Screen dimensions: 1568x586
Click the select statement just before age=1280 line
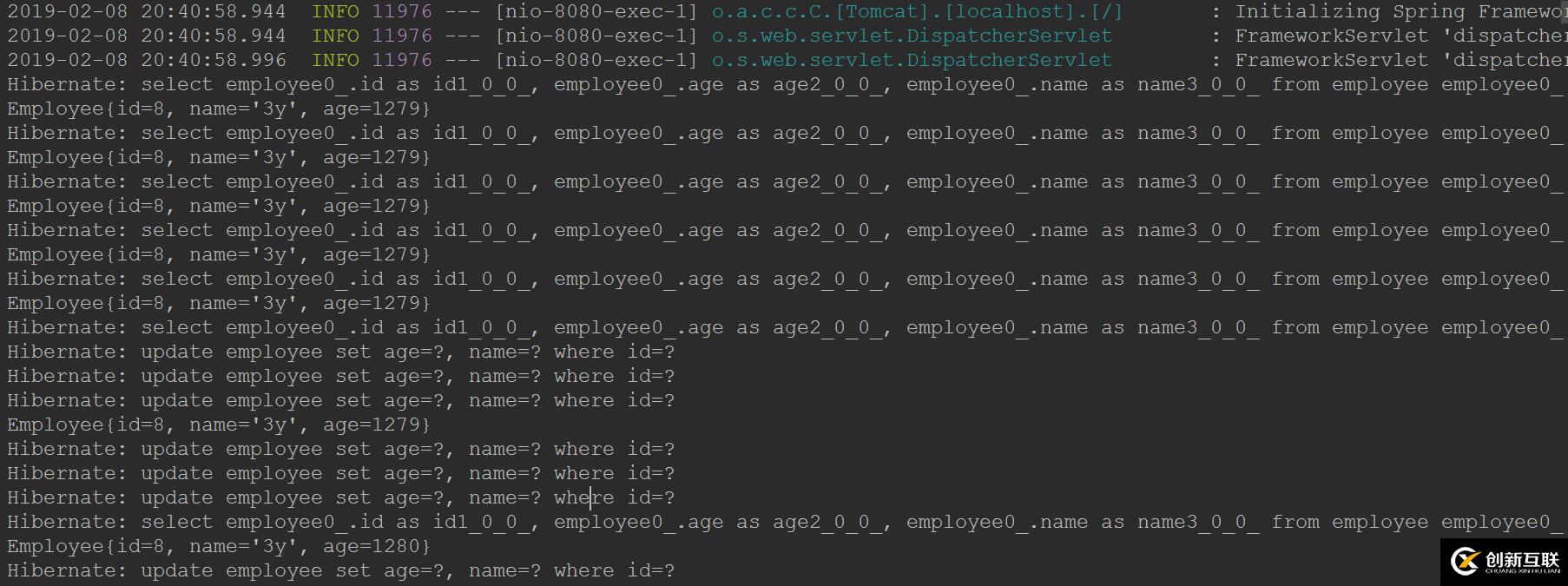tap(784, 522)
